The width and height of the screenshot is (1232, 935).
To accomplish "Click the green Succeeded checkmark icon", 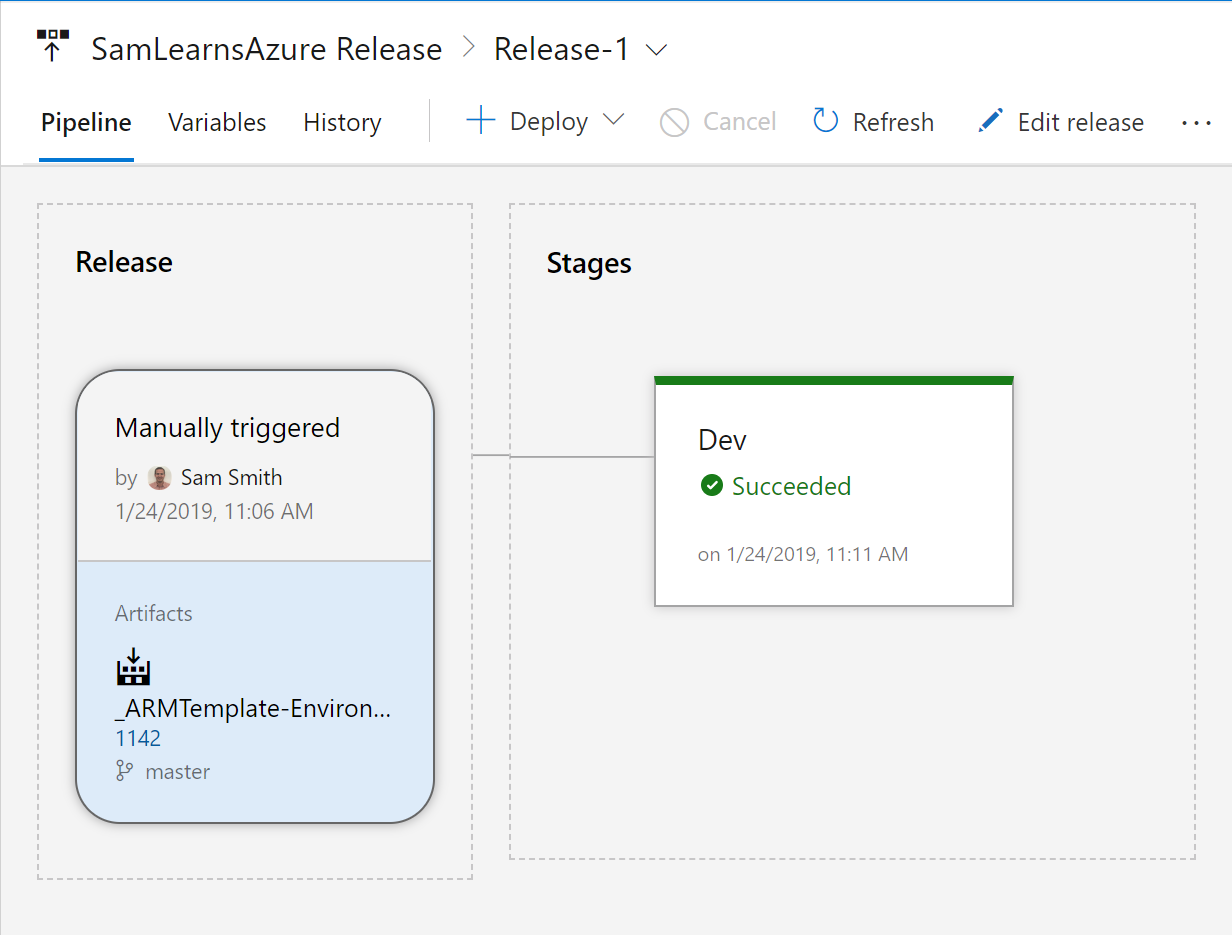I will pyautogui.click(x=712, y=487).
